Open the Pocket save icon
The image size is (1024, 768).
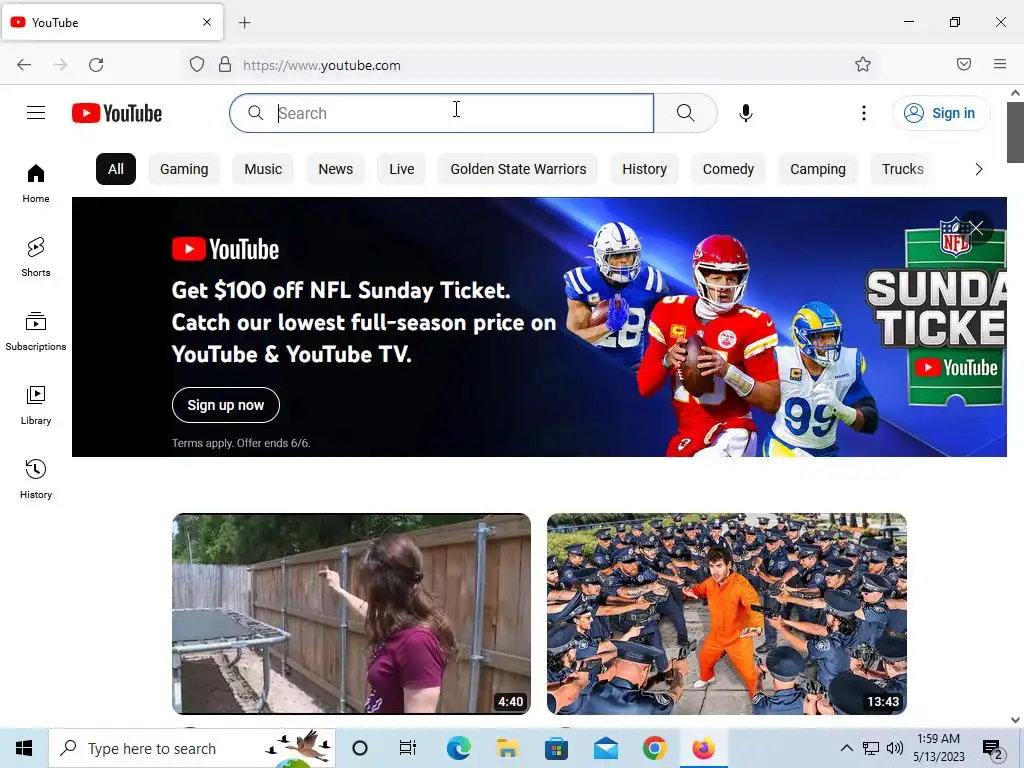coord(964,64)
